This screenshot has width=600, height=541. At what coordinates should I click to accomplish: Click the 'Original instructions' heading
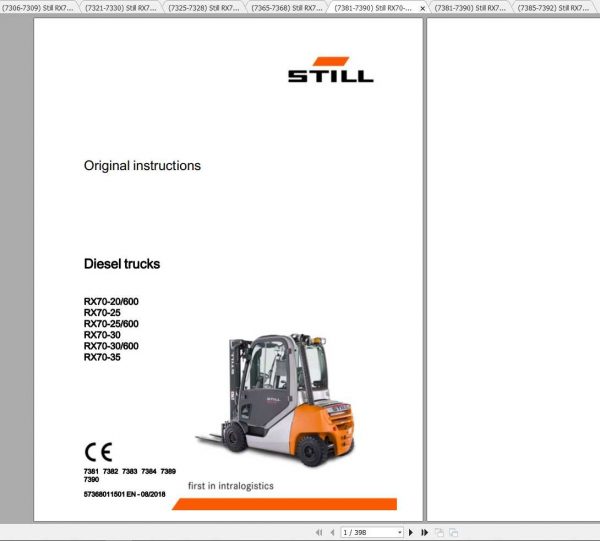[x=142, y=166]
